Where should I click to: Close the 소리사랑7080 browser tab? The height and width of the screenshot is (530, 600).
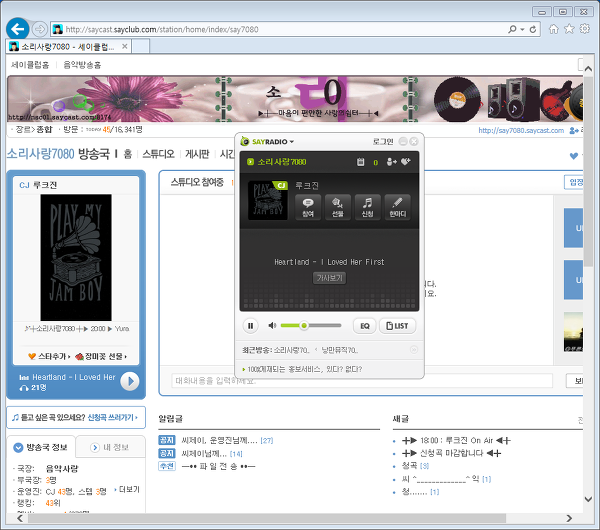[x=124, y=46]
